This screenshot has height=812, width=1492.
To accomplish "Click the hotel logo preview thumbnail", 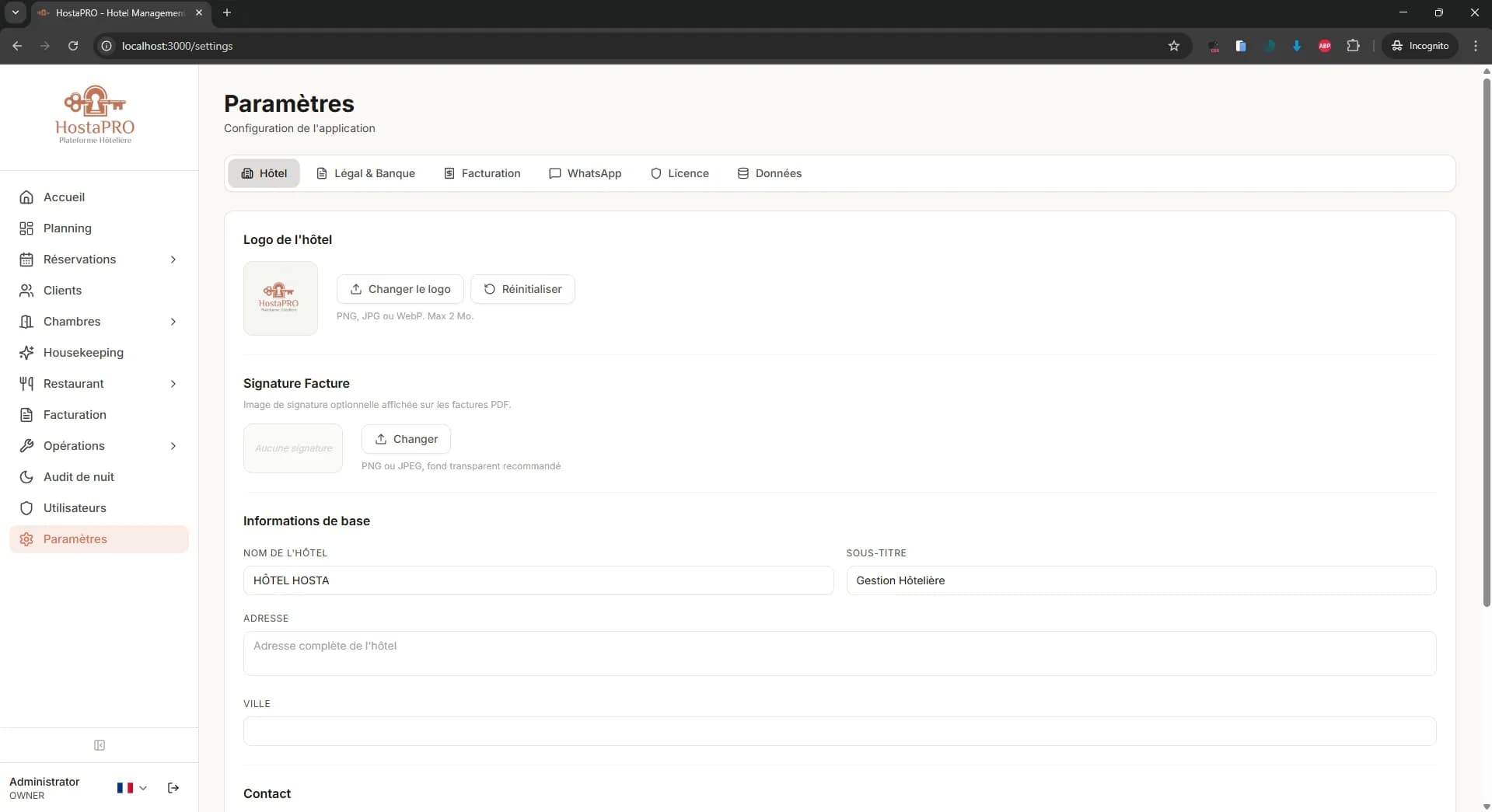I will (x=280, y=298).
